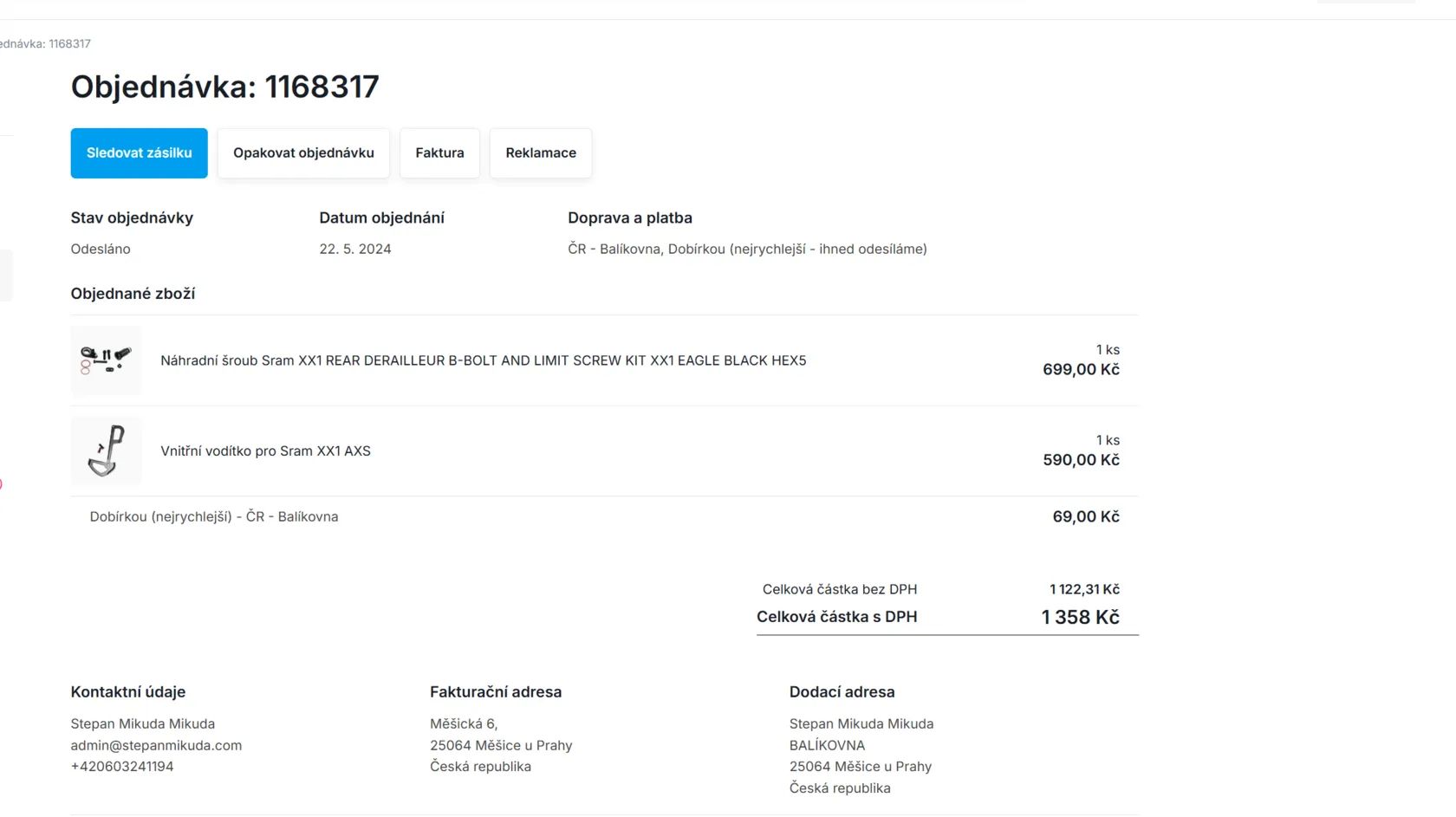Click the 699,00 Kč item price

1081,369
